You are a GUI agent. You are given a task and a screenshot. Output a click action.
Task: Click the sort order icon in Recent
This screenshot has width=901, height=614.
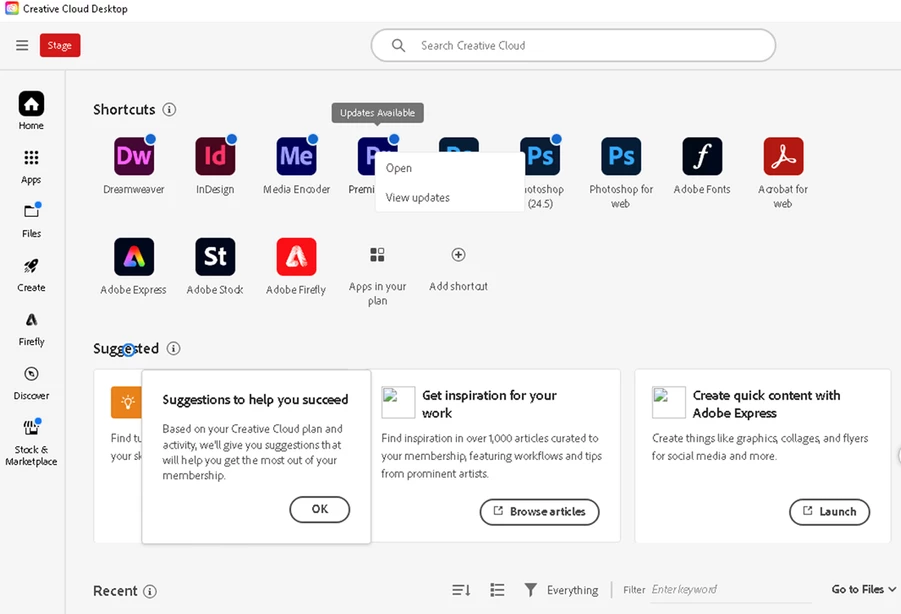click(x=461, y=590)
